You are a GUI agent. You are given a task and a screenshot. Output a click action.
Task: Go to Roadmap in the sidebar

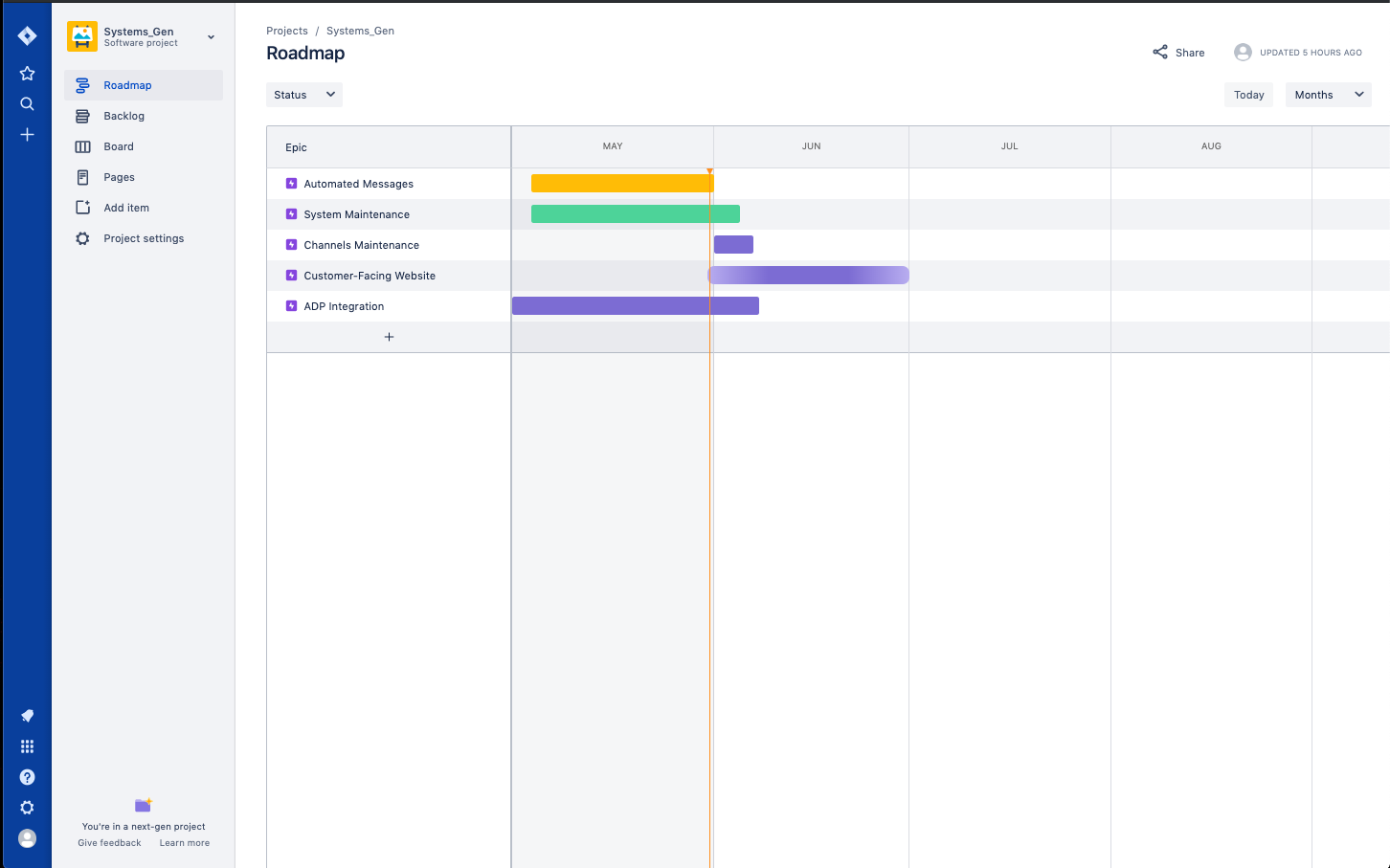click(144, 85)
